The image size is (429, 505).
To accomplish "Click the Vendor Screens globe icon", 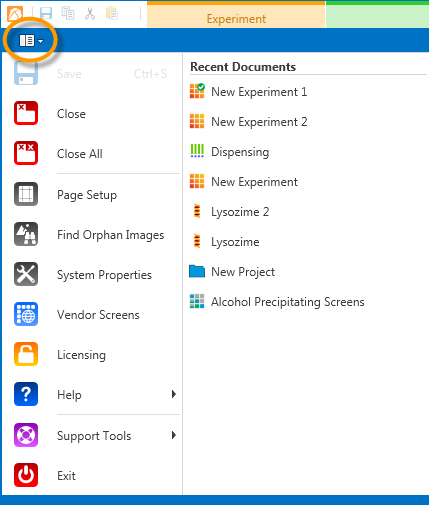I will [26, 314].
